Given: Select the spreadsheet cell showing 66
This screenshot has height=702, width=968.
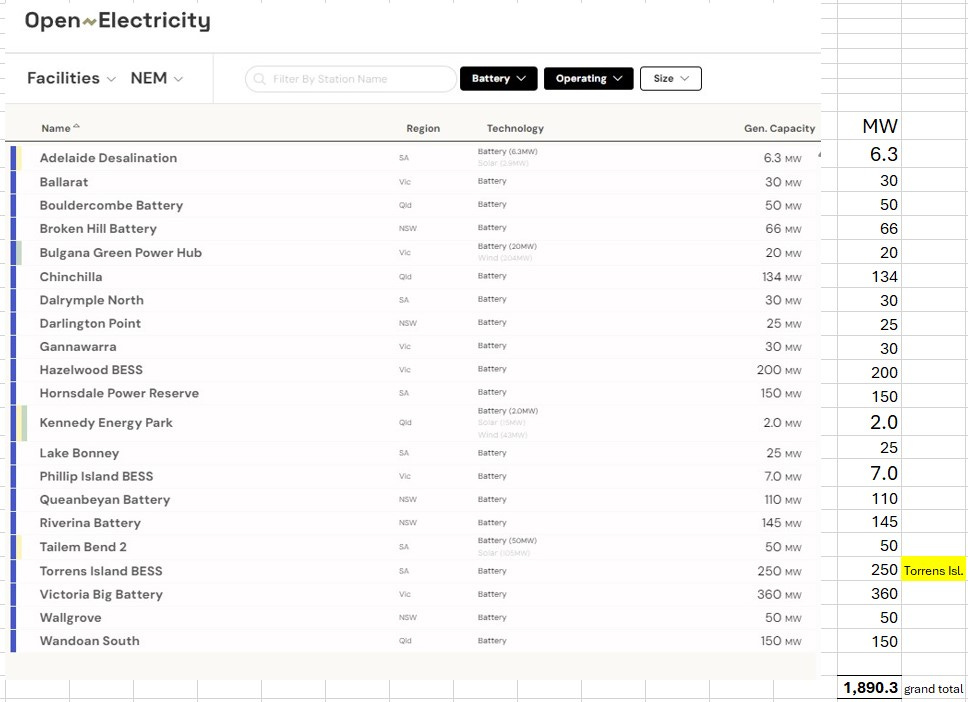Looking at the screenshot, I should (x=869, y=229).
